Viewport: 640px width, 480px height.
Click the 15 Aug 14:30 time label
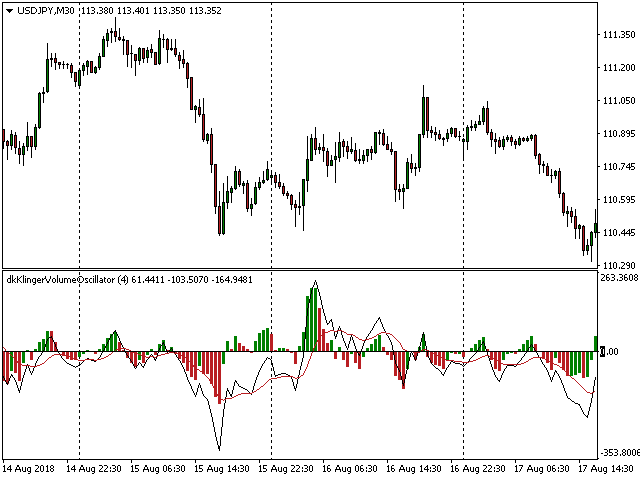click(222, 469)
